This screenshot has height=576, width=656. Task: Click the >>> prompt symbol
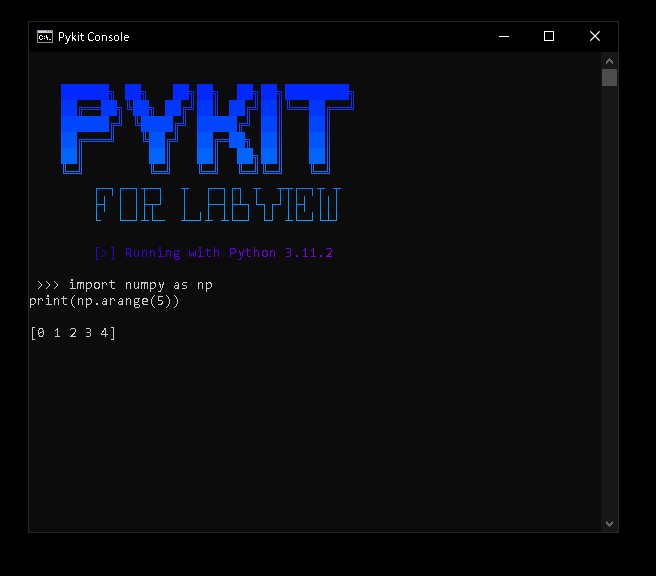pos(48,285)
